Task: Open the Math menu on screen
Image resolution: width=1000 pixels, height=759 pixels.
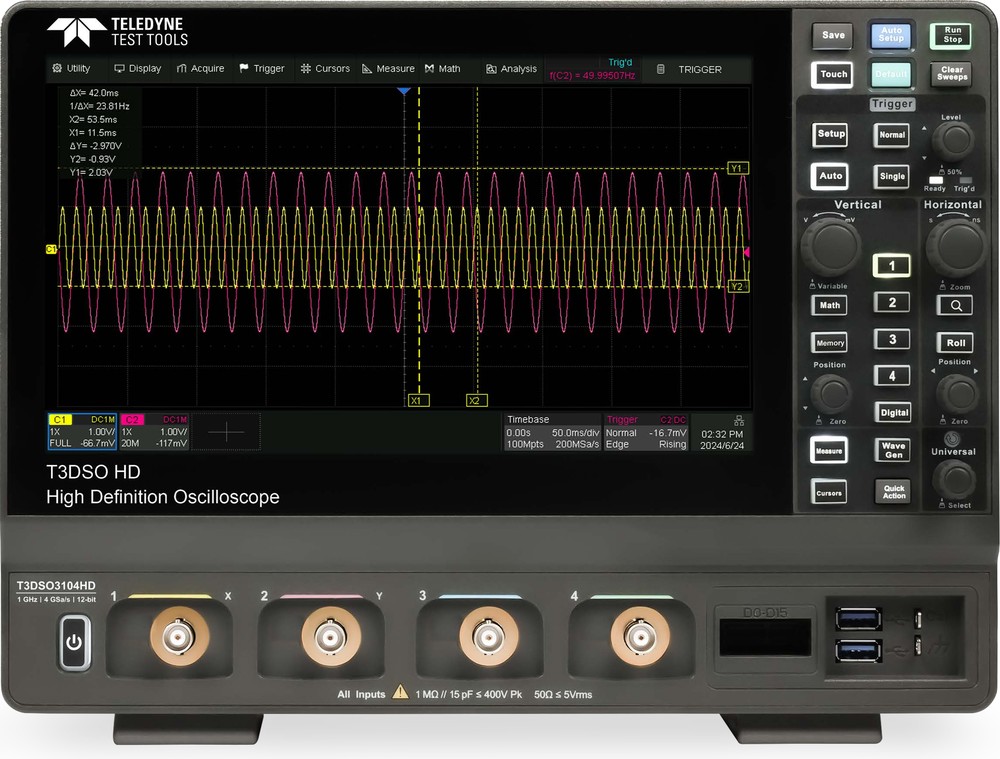Action: click(x=443, y=68)
